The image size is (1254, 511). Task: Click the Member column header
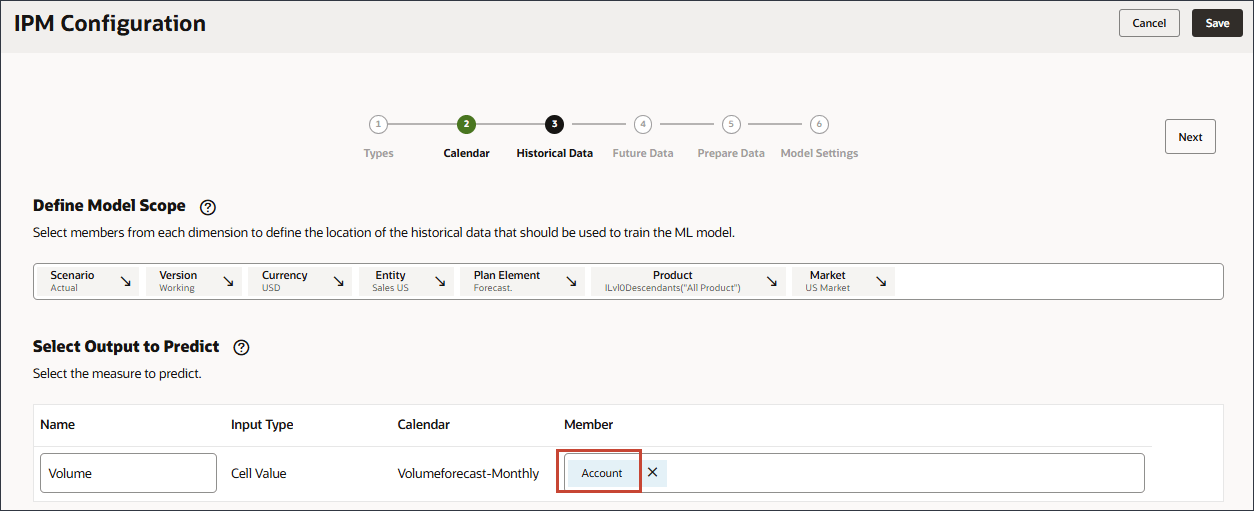point(589,424)
